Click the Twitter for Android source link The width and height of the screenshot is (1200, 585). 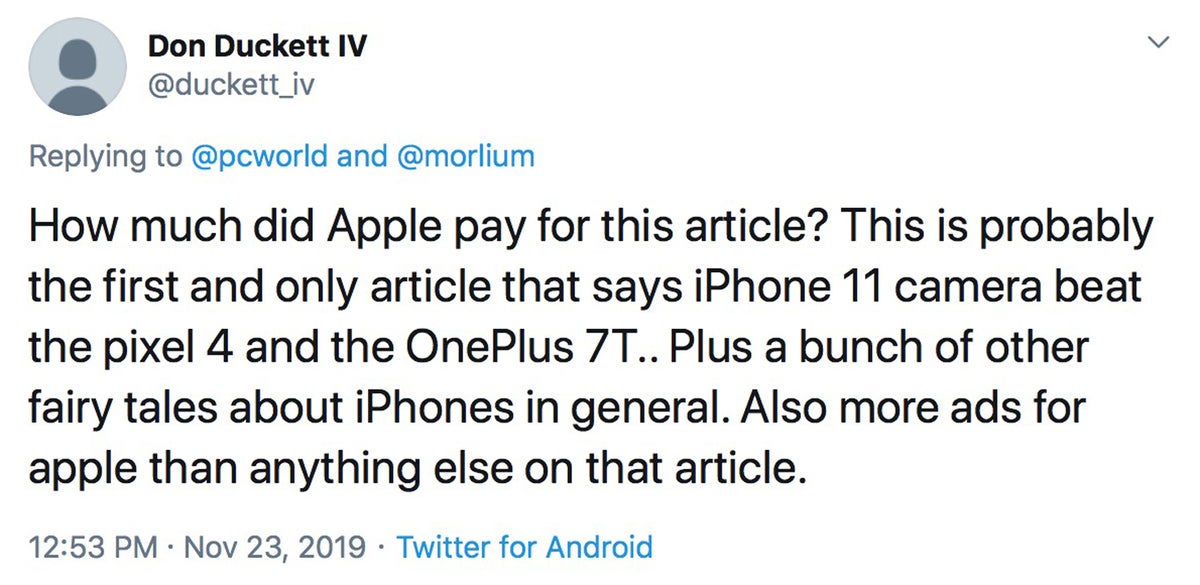coord(525,547)
